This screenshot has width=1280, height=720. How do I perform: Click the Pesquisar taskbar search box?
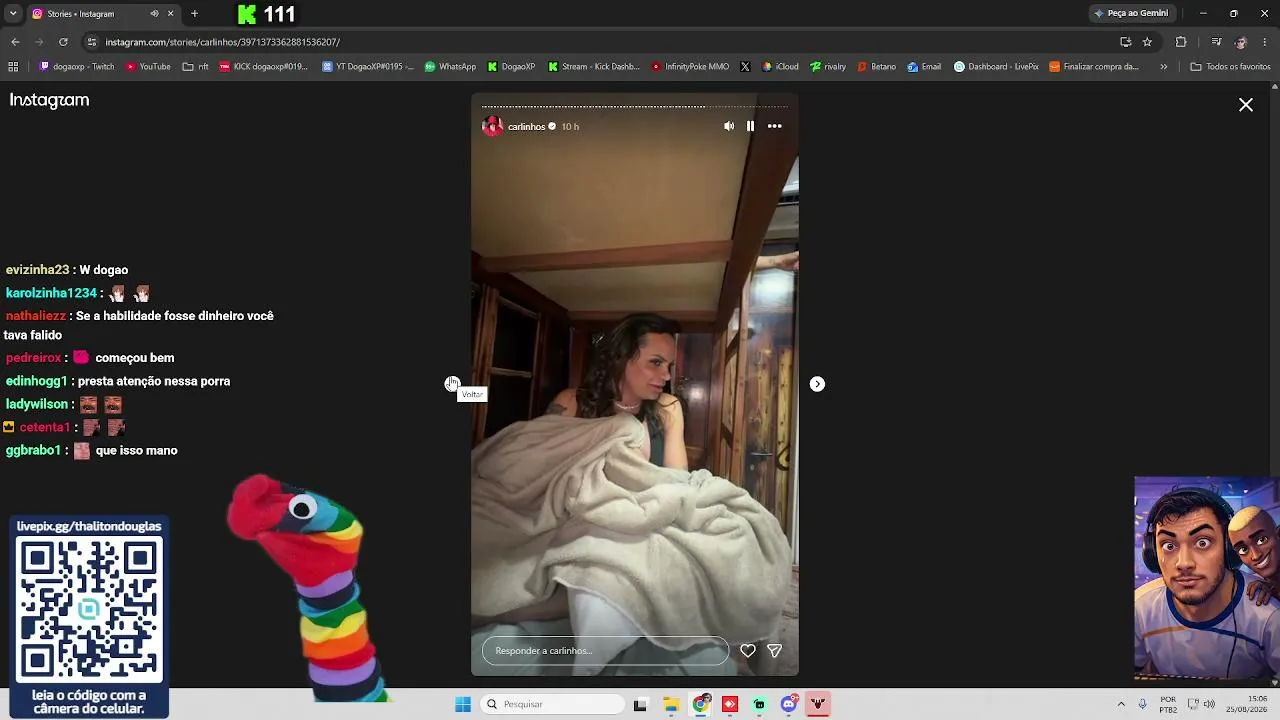(553, 704)
